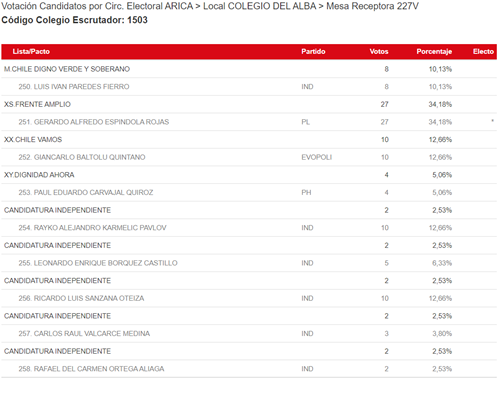
Task: Click the 27 votes value in Espindola Rojas's row
Action: [x=385, y=122]
